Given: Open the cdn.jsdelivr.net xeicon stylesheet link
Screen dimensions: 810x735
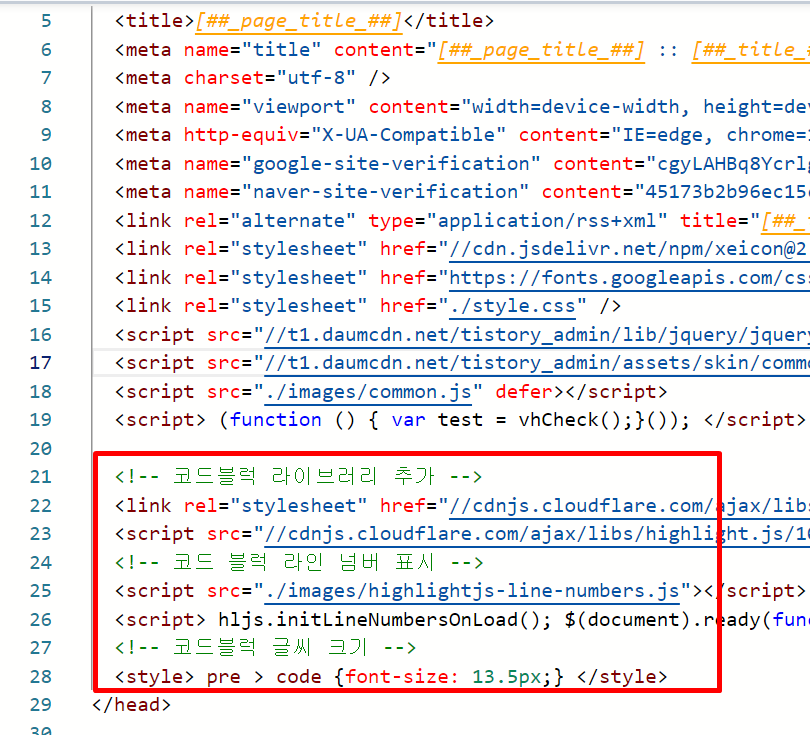Looking at the screenshot, I should coord(629,249).
